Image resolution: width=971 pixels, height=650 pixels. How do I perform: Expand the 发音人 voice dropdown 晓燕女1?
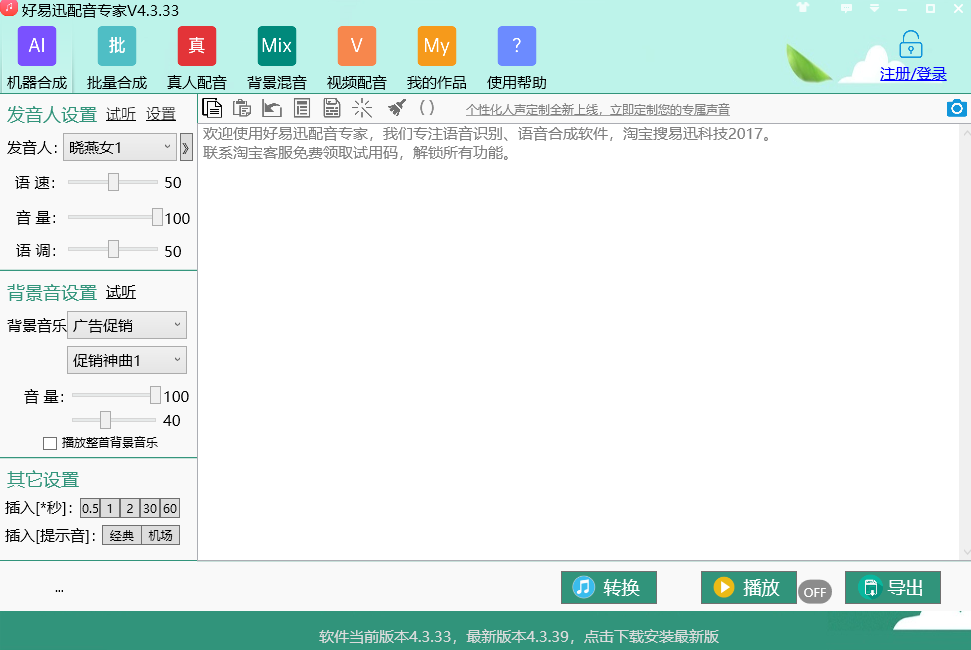pos(120,148)
